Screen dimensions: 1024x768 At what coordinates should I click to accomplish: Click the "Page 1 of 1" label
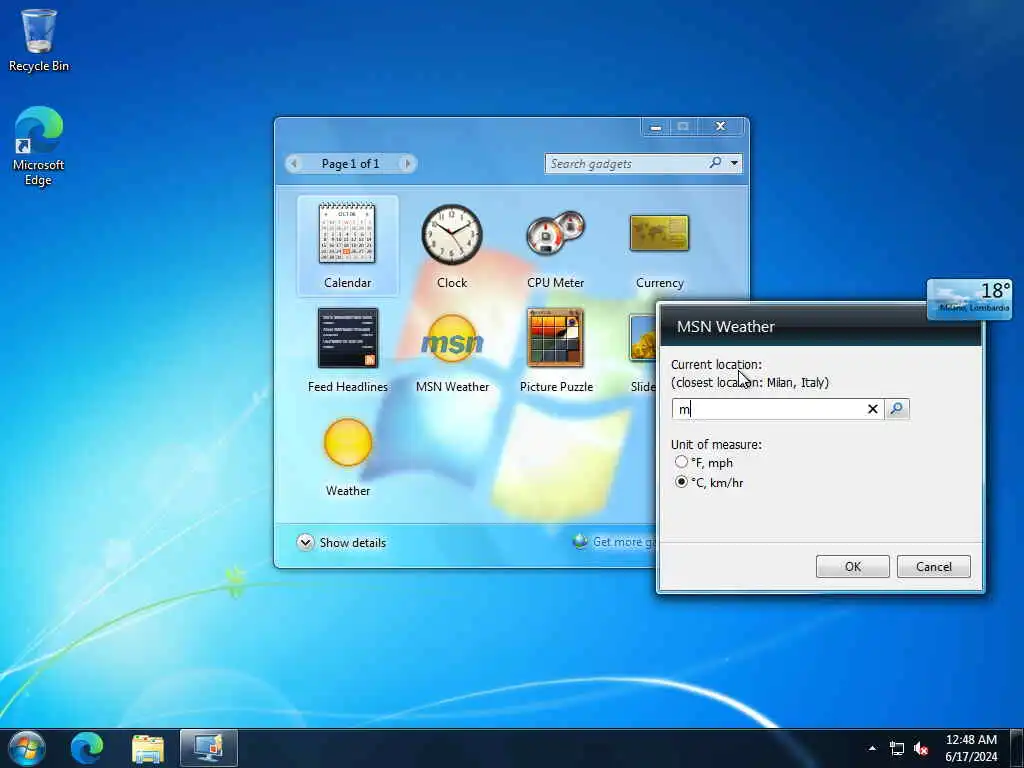pos(350,163)
